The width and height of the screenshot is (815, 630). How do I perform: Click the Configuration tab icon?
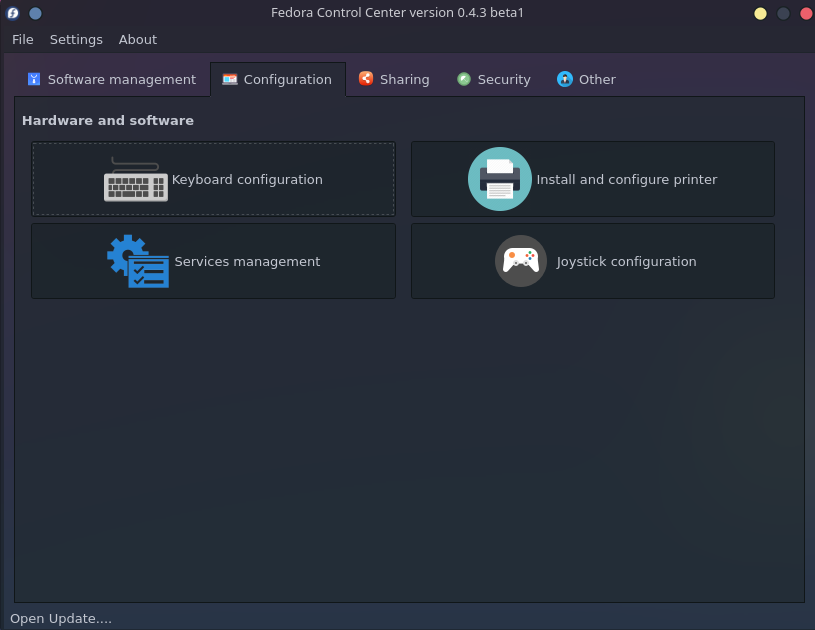pyautogui.click(x=230, y=79)
